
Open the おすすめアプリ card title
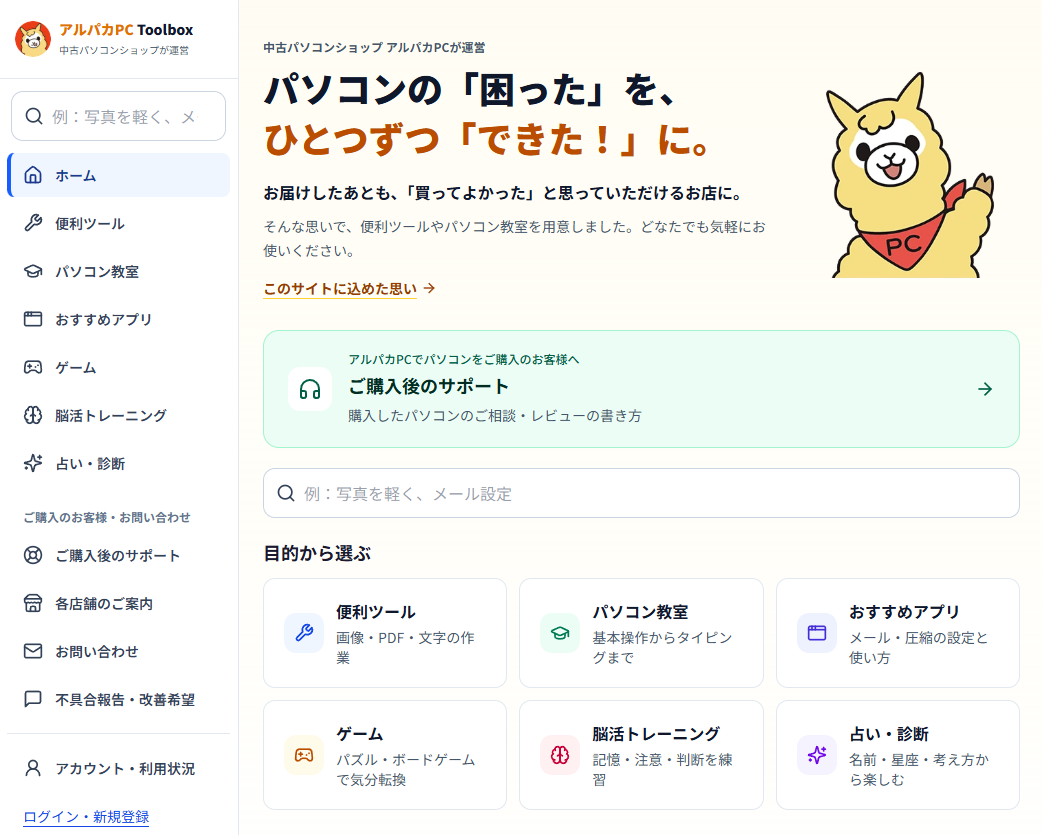coord(904,612)
